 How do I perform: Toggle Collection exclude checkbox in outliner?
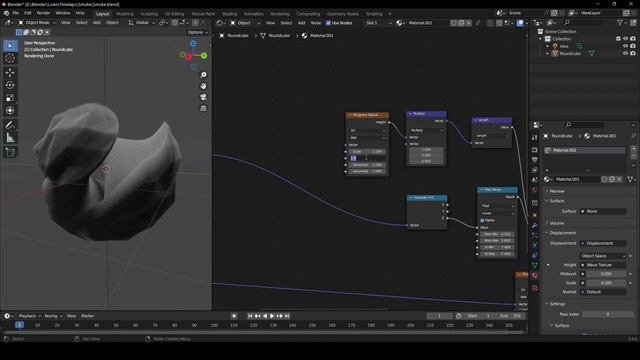coord(618,39)
